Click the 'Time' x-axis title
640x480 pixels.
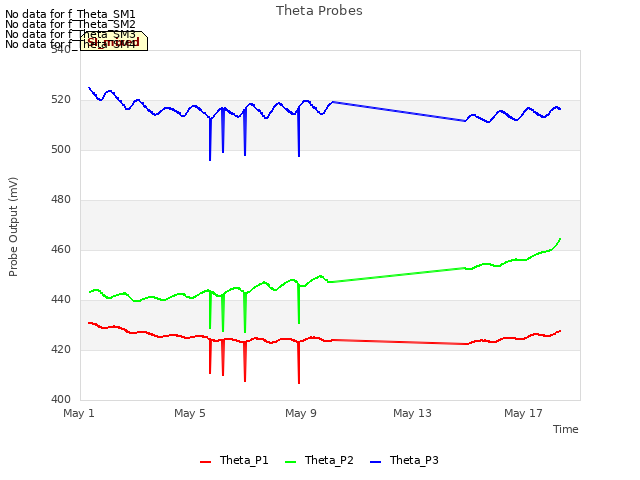click(566, 429)
